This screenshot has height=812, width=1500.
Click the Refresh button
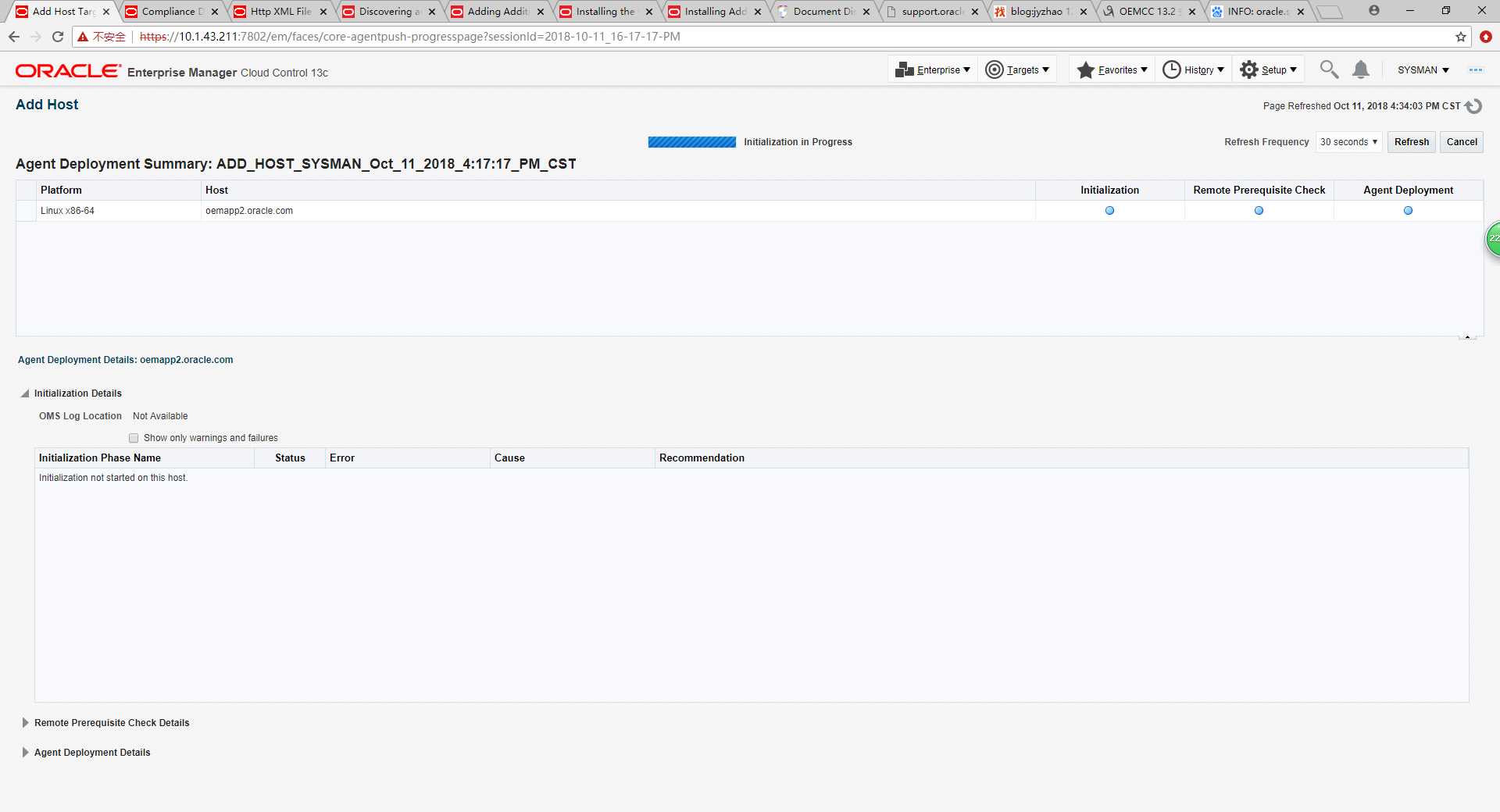point(1411,142)
